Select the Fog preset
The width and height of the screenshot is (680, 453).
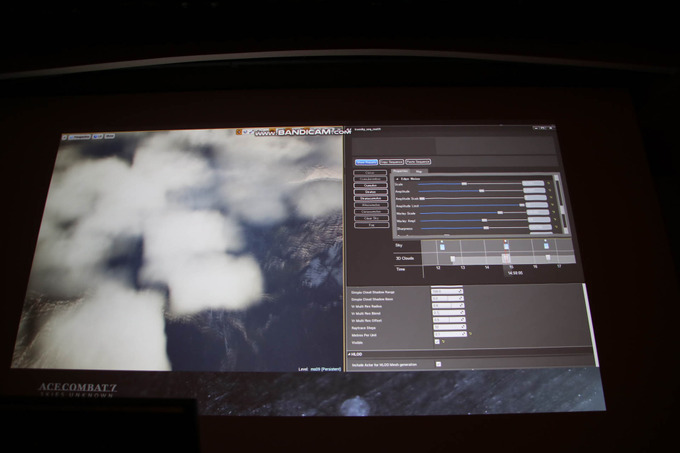tap(372, 225)
